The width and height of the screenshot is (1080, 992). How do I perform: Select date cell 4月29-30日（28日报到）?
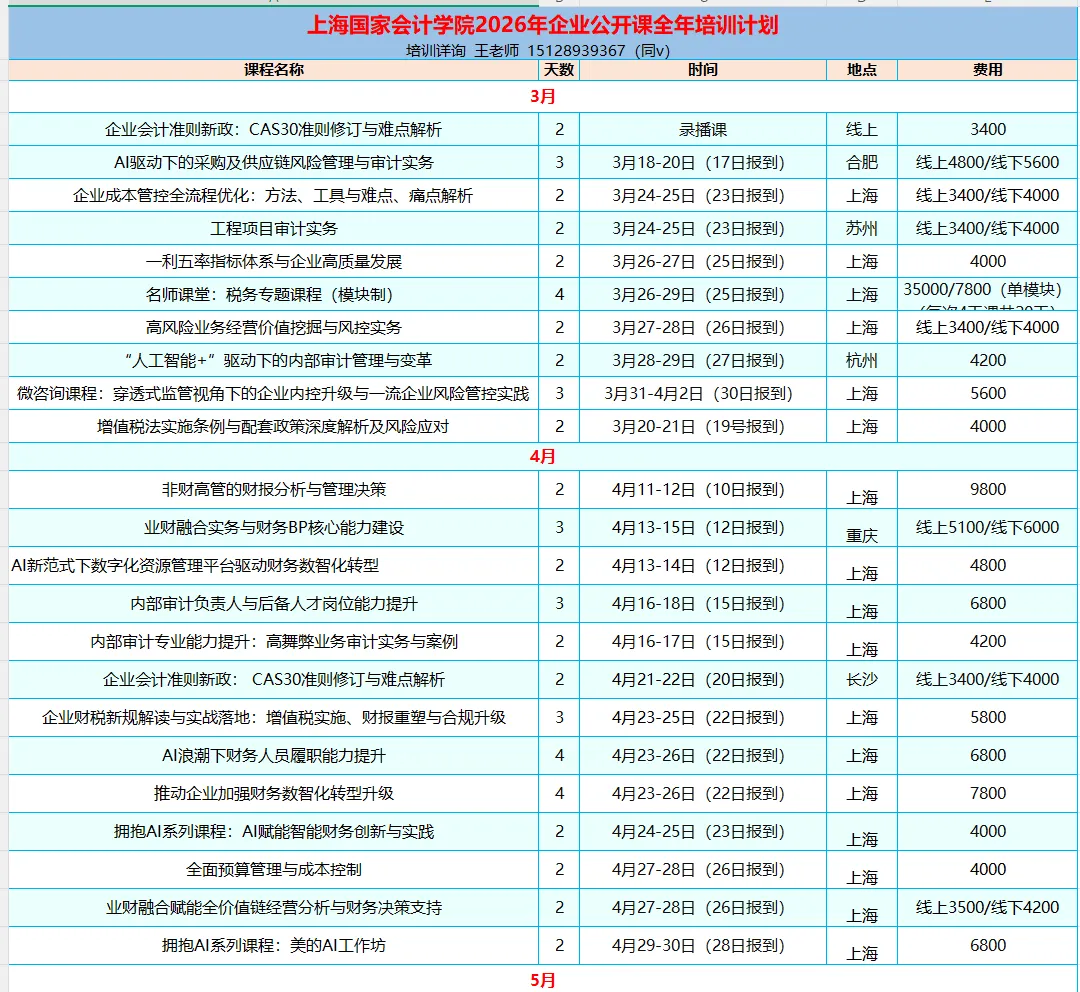(x=703, y=945)
